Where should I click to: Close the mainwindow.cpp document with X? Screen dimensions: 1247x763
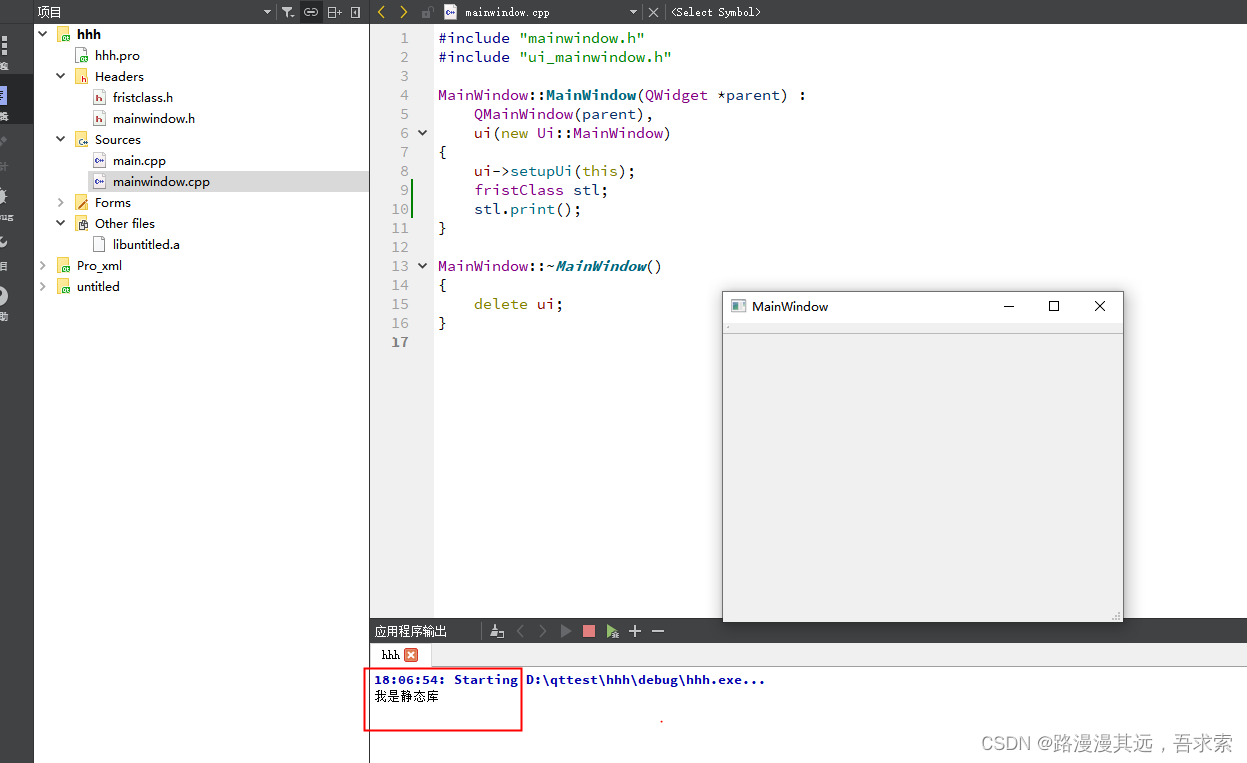tap(653, 12)
